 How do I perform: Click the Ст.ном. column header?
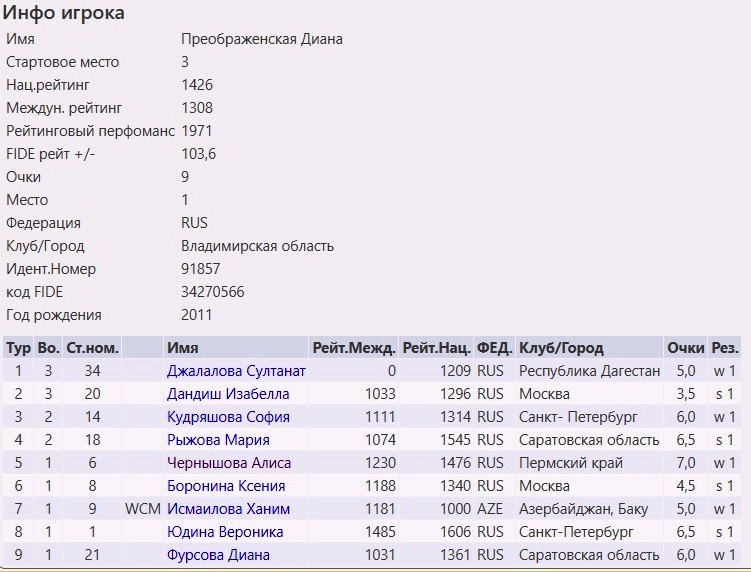click(92, 348)
